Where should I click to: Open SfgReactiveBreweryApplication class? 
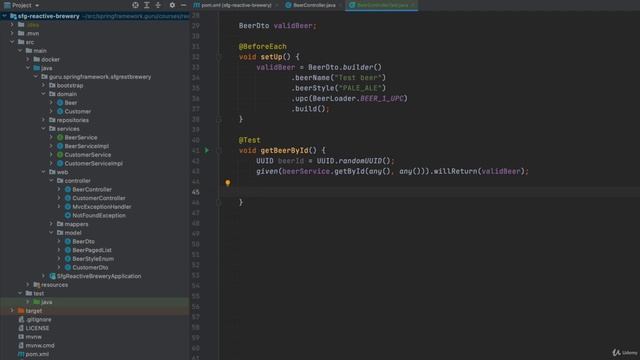pyautogui.click(x=99, y=276)
